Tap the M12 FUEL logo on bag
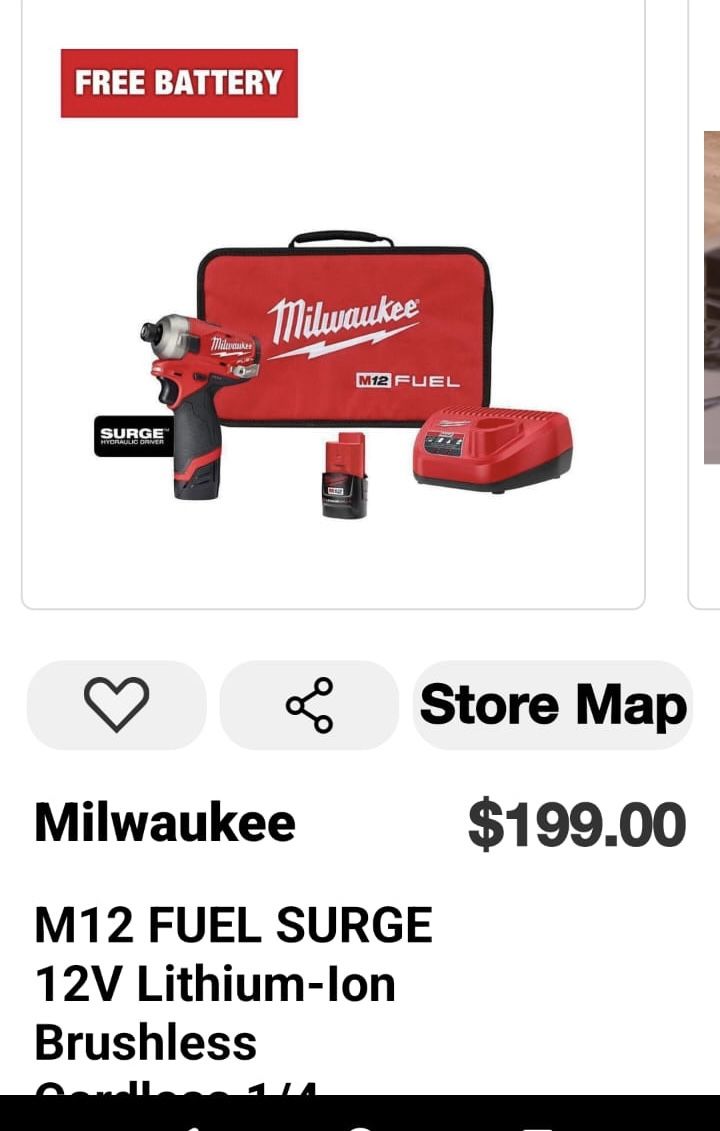The height and width of the screenshot is (1131, 720). pos(408,380)
